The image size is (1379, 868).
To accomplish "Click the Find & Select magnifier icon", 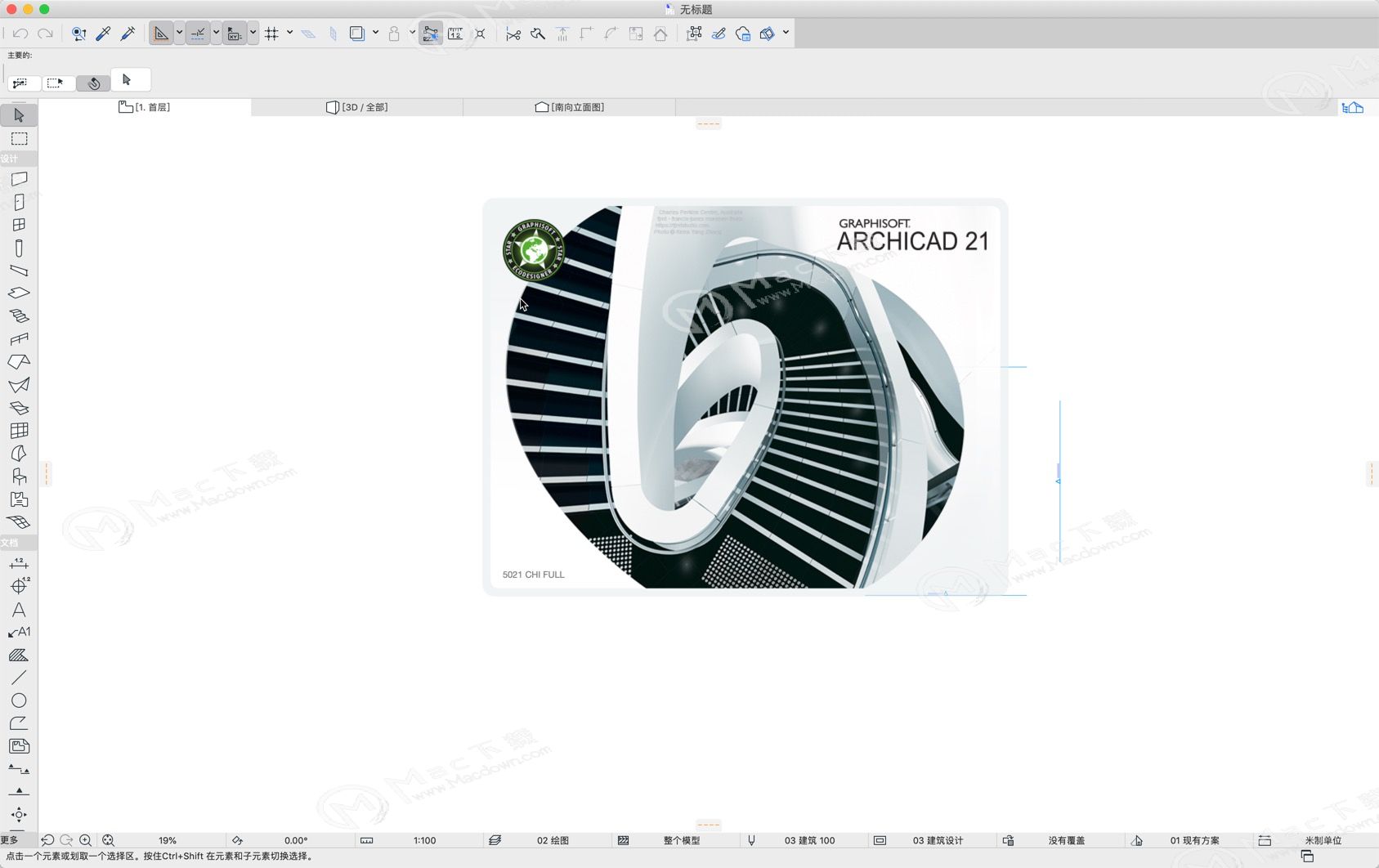I will (78, 34).
